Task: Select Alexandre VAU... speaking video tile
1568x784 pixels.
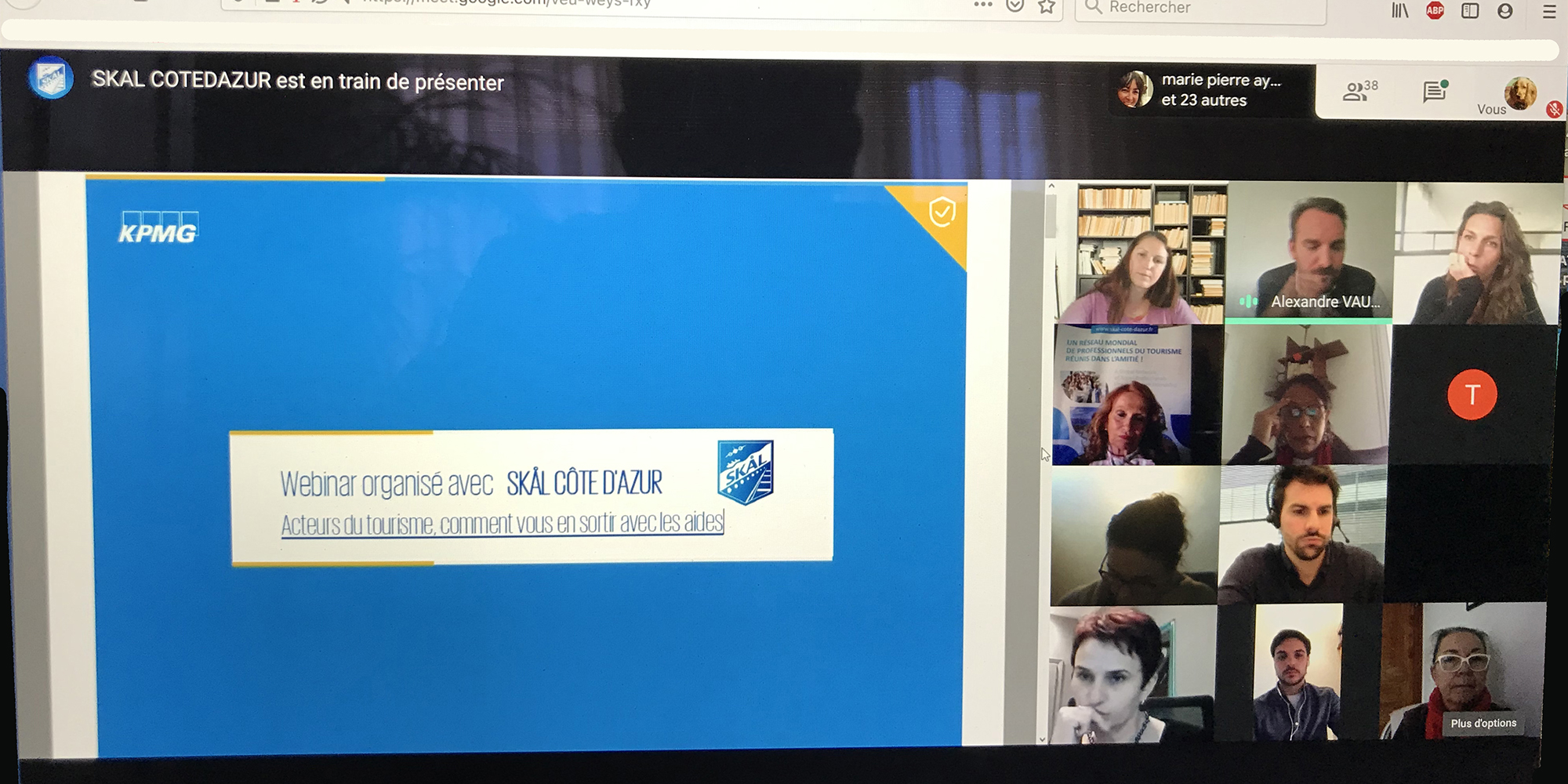Action: [x=1309, y=252]
